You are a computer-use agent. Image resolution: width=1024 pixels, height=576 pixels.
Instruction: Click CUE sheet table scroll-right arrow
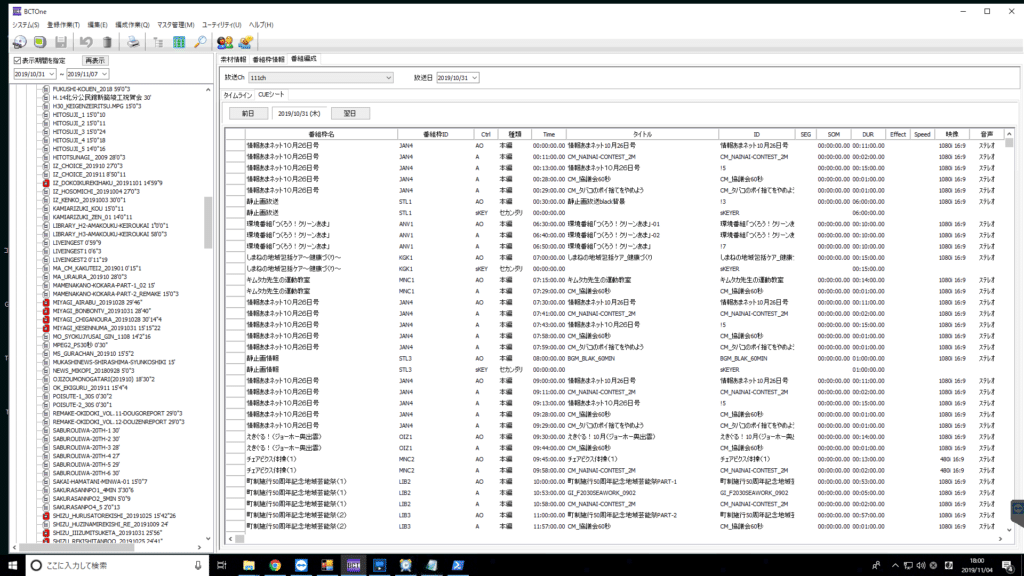(x=1000, y=539)
